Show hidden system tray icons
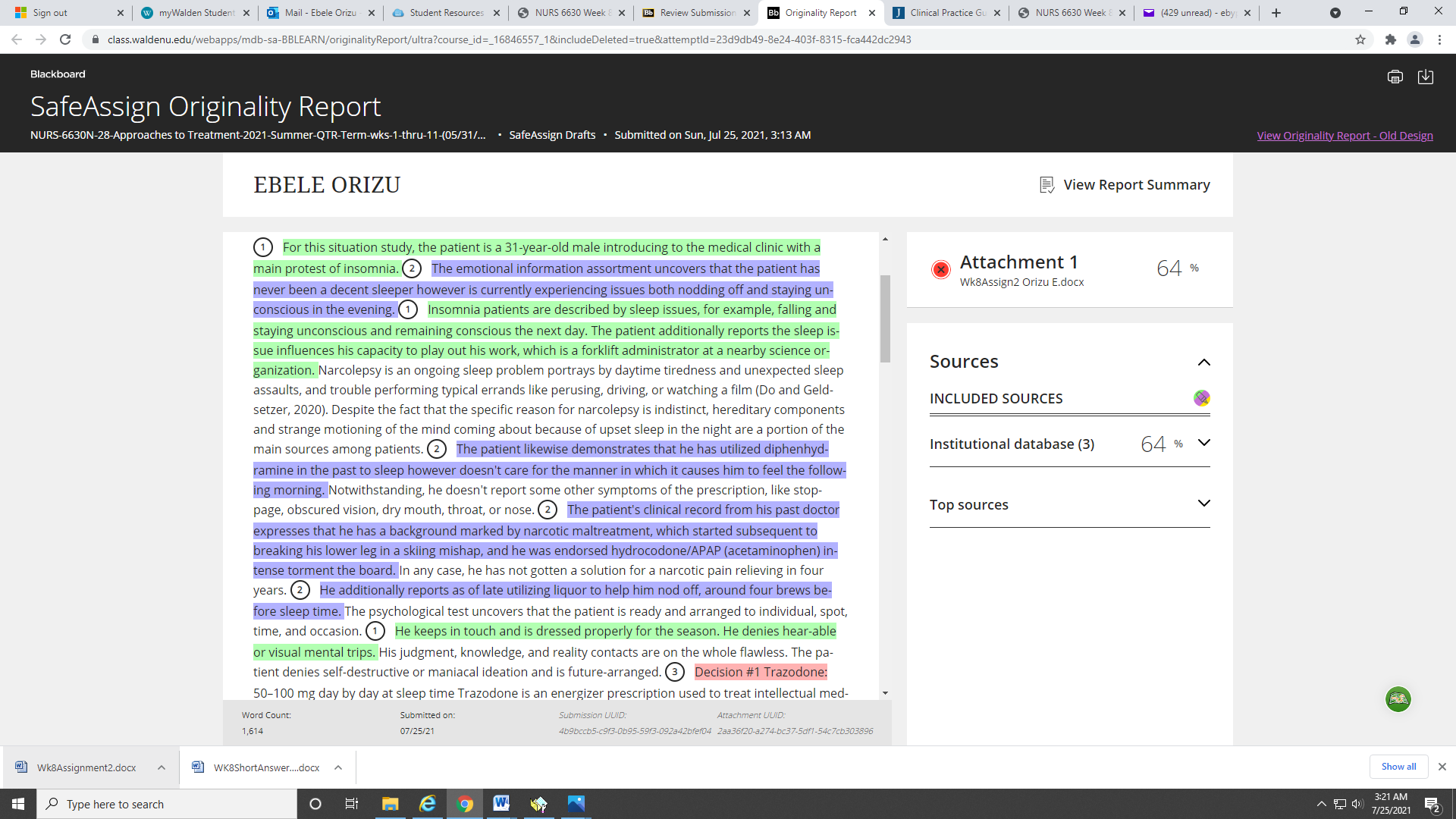 click(x=1321, y=804)
